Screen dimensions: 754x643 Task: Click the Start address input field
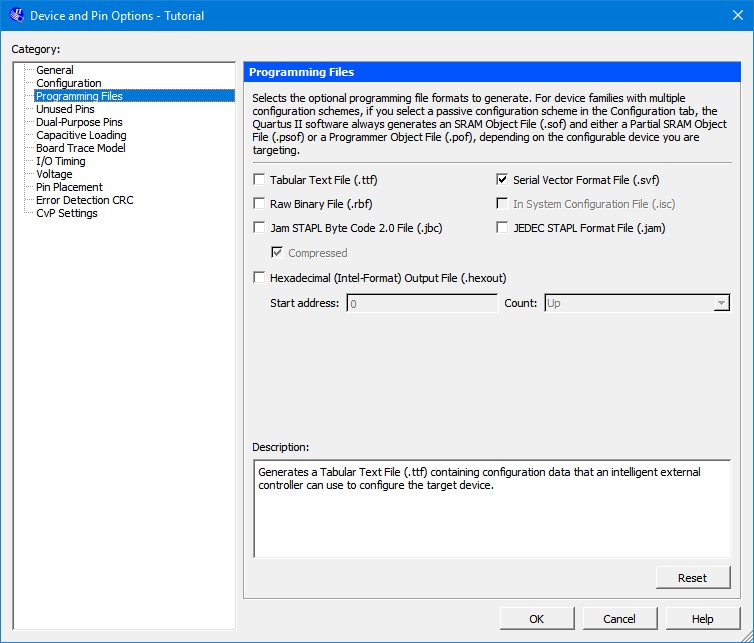422,303
